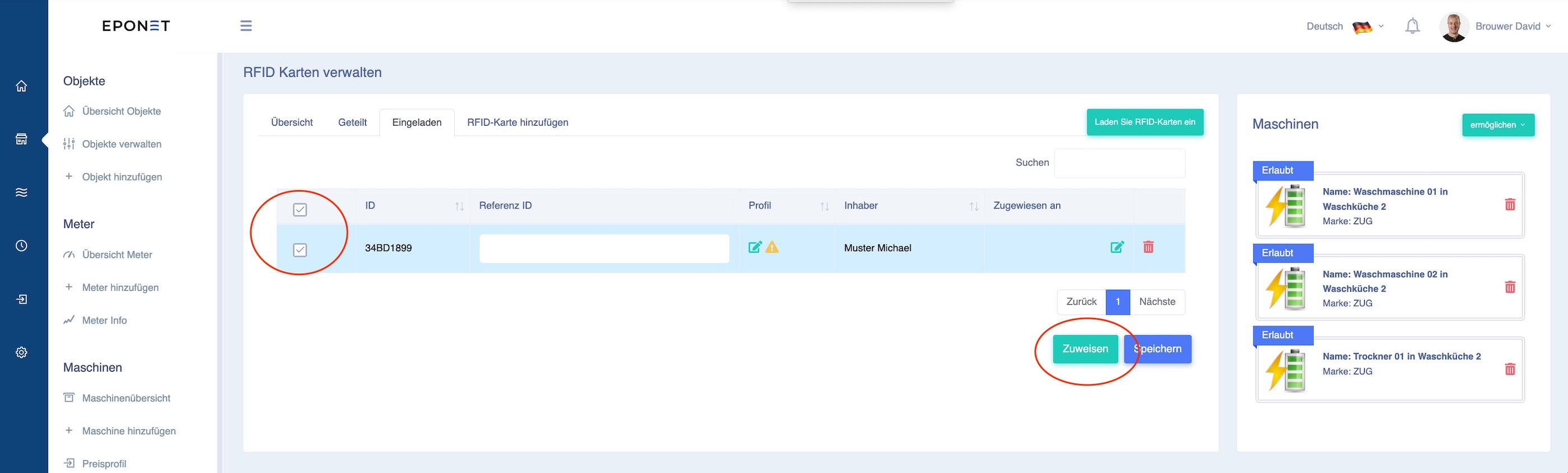Open the settings gear in the blue sidebar
Viewport: 1568px width, 473px height.
pos(21,353)
